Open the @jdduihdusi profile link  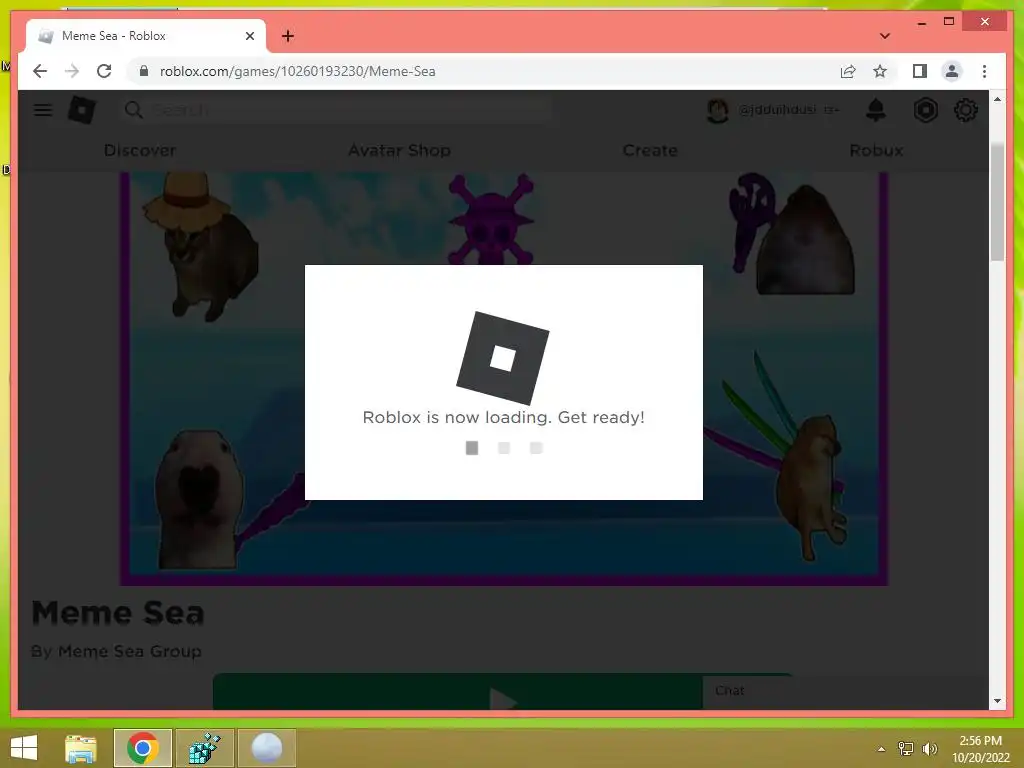tap(777, 110)
